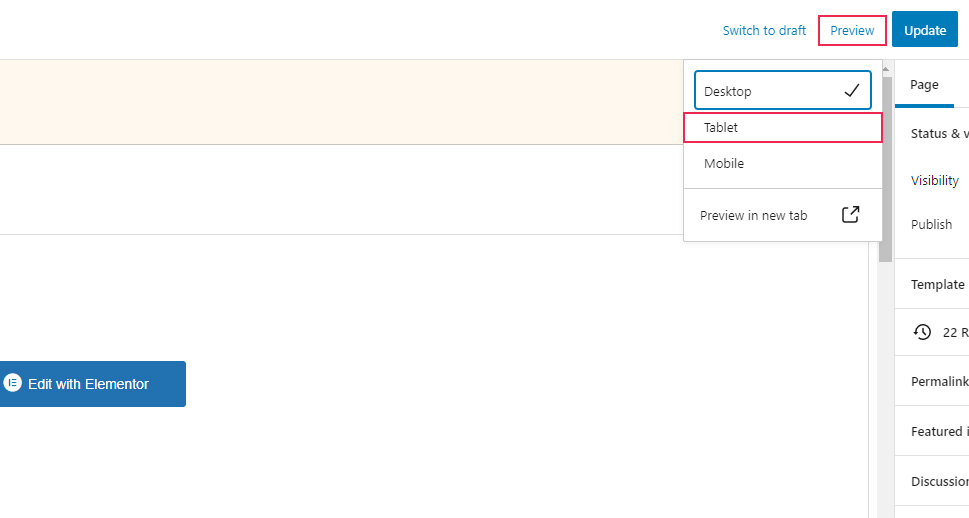Expand the Featured image panel
This screenshot has height=518, width=969.
coord(939,431)
